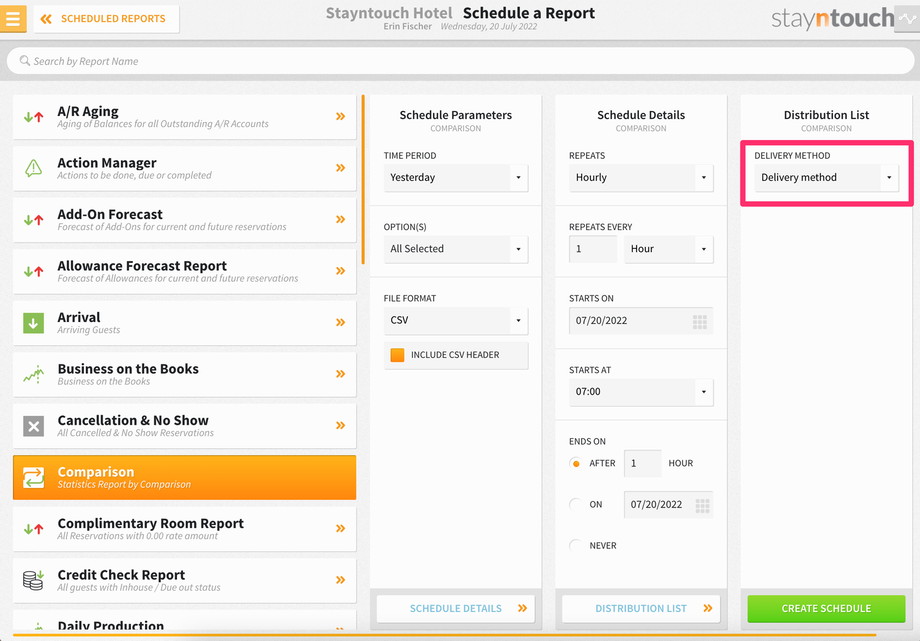Click the Search by Report Name field
The width and height of the screenshot is (920, 641).
460,61
